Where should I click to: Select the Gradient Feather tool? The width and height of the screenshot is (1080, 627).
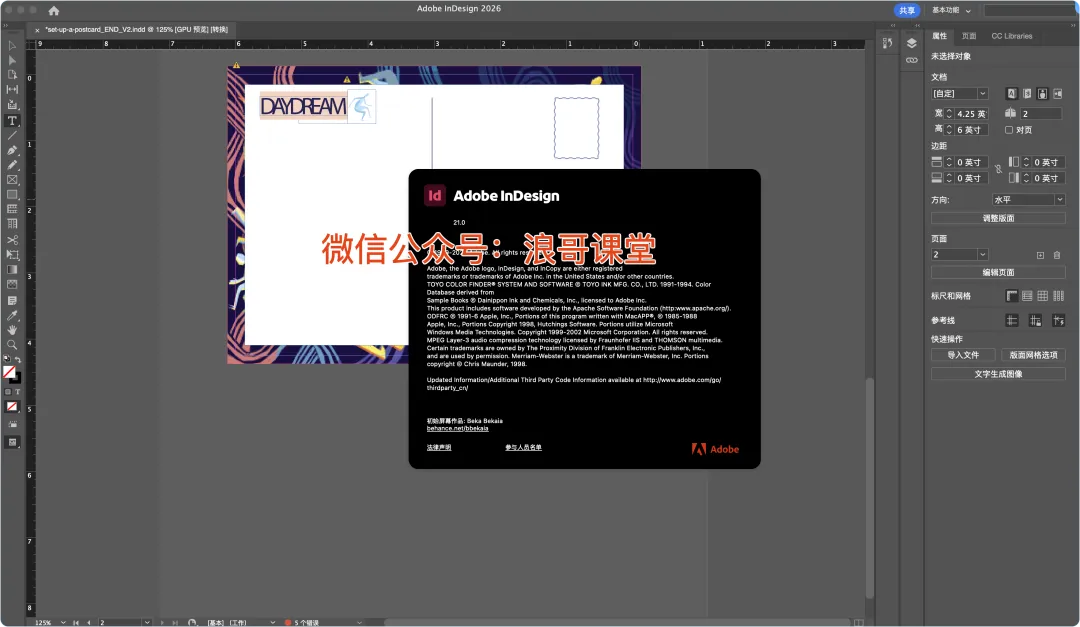[12, 285]
